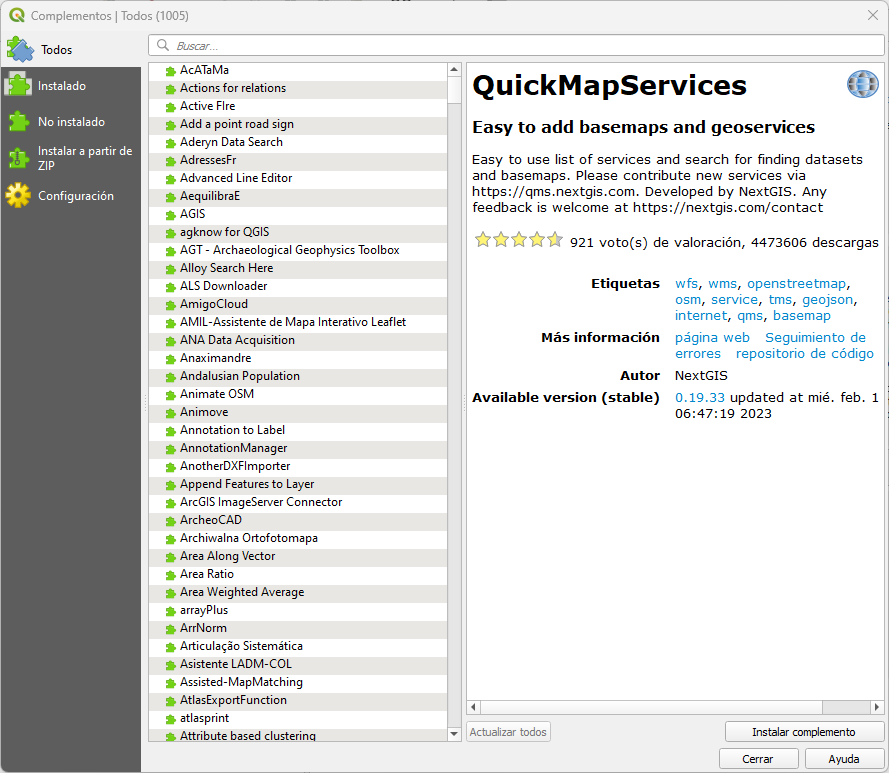Viewport: 889px width, 773px height.
Task: Open the repositorio de código link
Action: click(805, 353)
